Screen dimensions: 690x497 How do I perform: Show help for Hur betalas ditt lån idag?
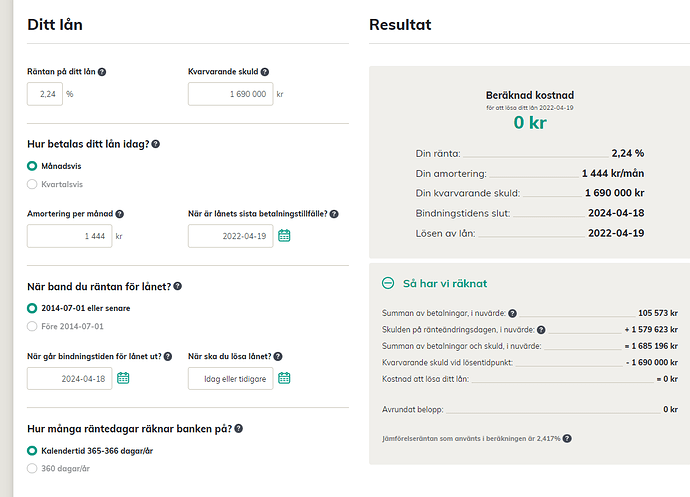tap(156, 144)
